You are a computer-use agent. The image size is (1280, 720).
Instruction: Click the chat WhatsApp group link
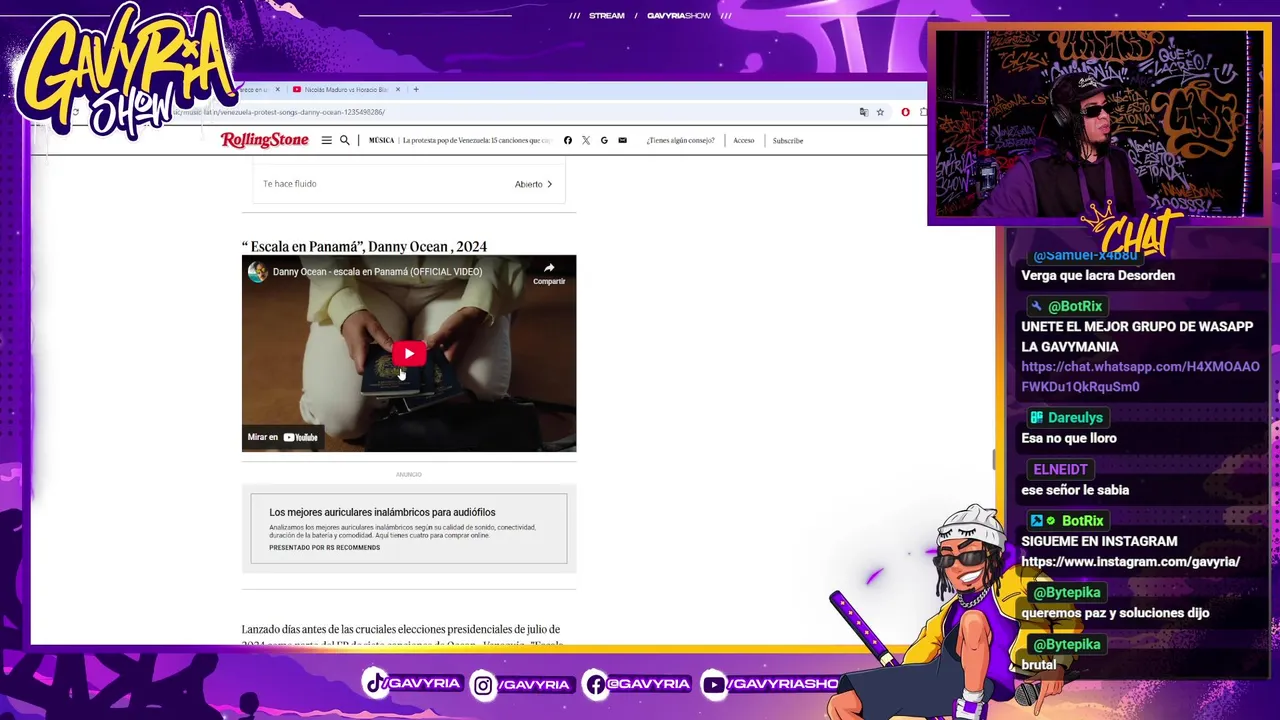(1140, 377)
